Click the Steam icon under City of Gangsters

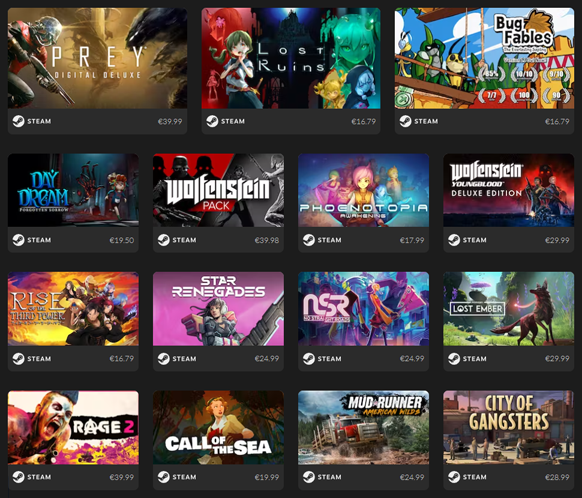454,477
